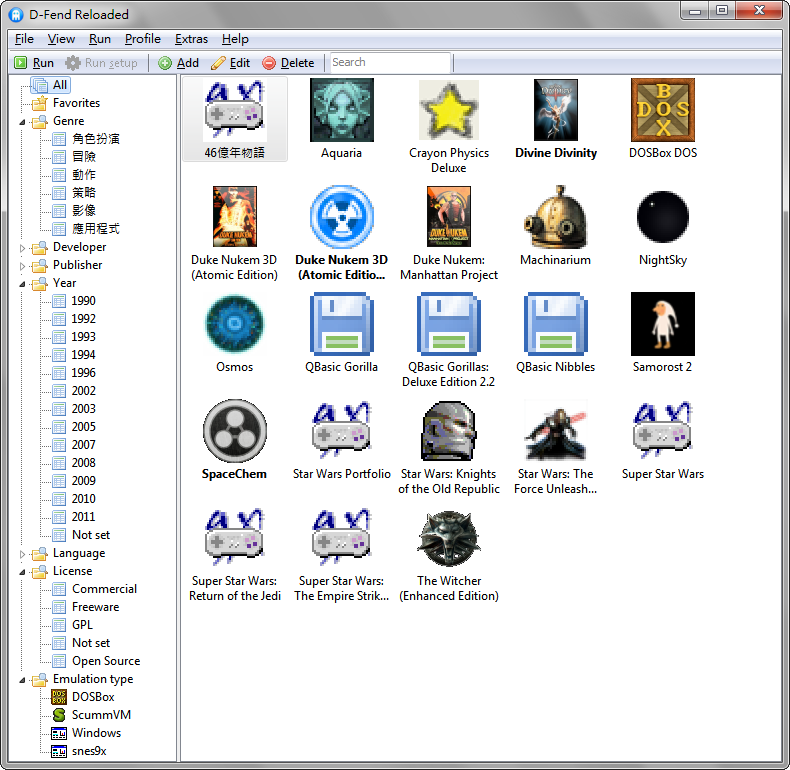Viewport: 790px width, 770px height.
Task: Filter by GPL license
Action: coord(82,625)
